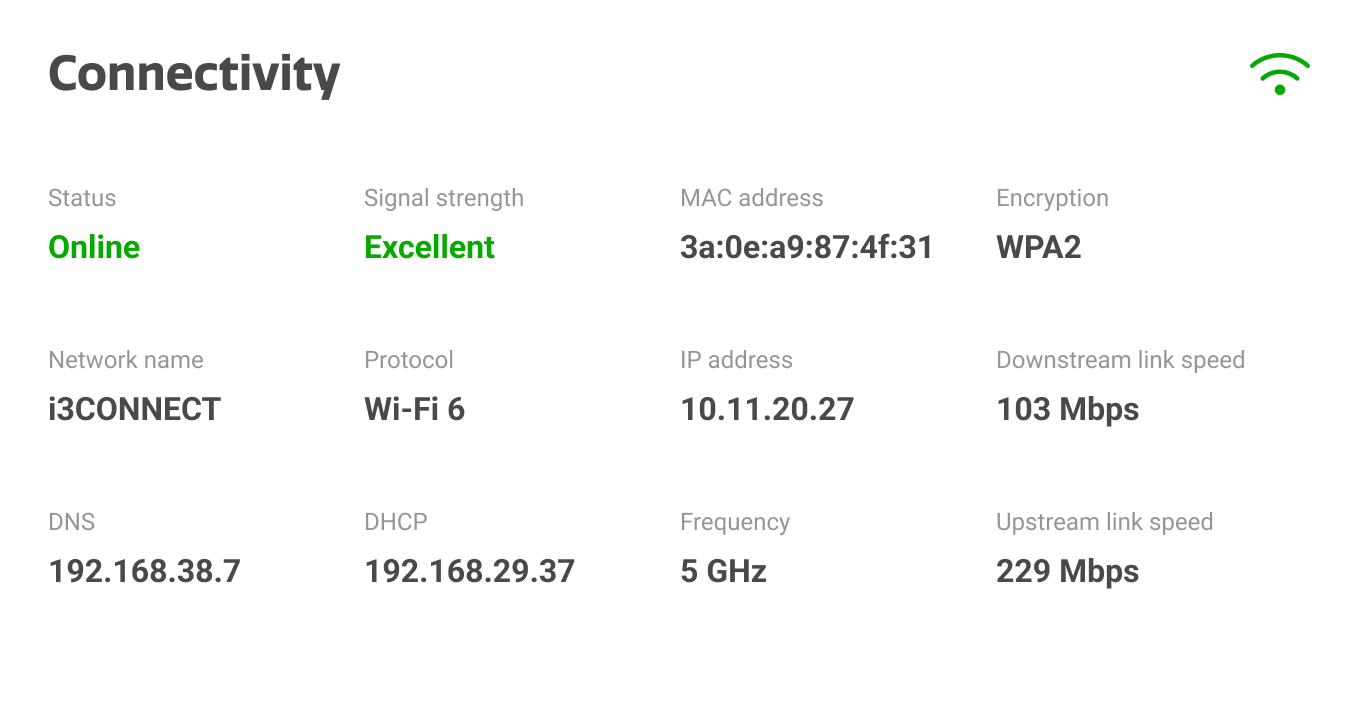Click the Downstream link speed label
The height and width of the screenshot is (712, 1360).
[1120, 360]
